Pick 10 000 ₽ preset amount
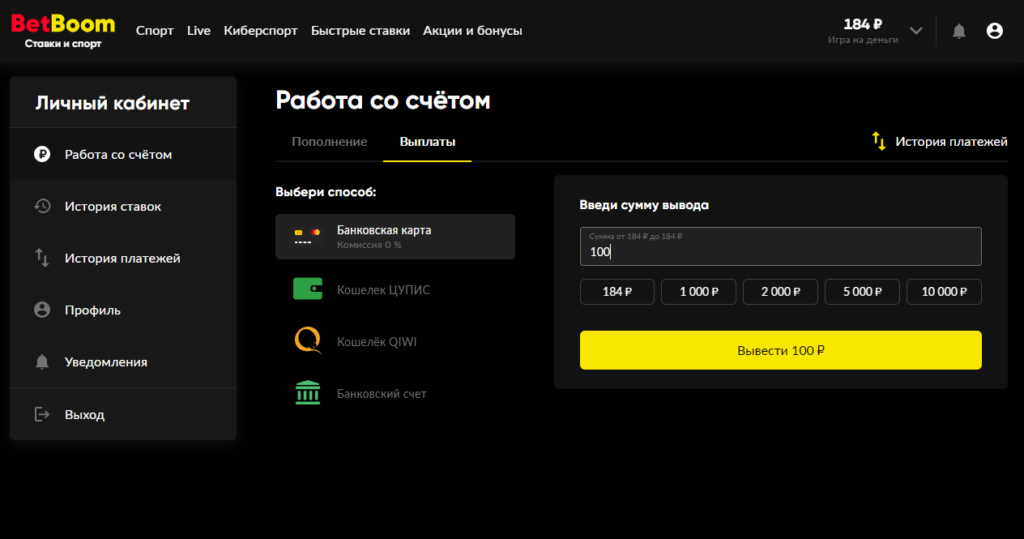Viewport: 1024px width, 539px height. tap(944, 291)
